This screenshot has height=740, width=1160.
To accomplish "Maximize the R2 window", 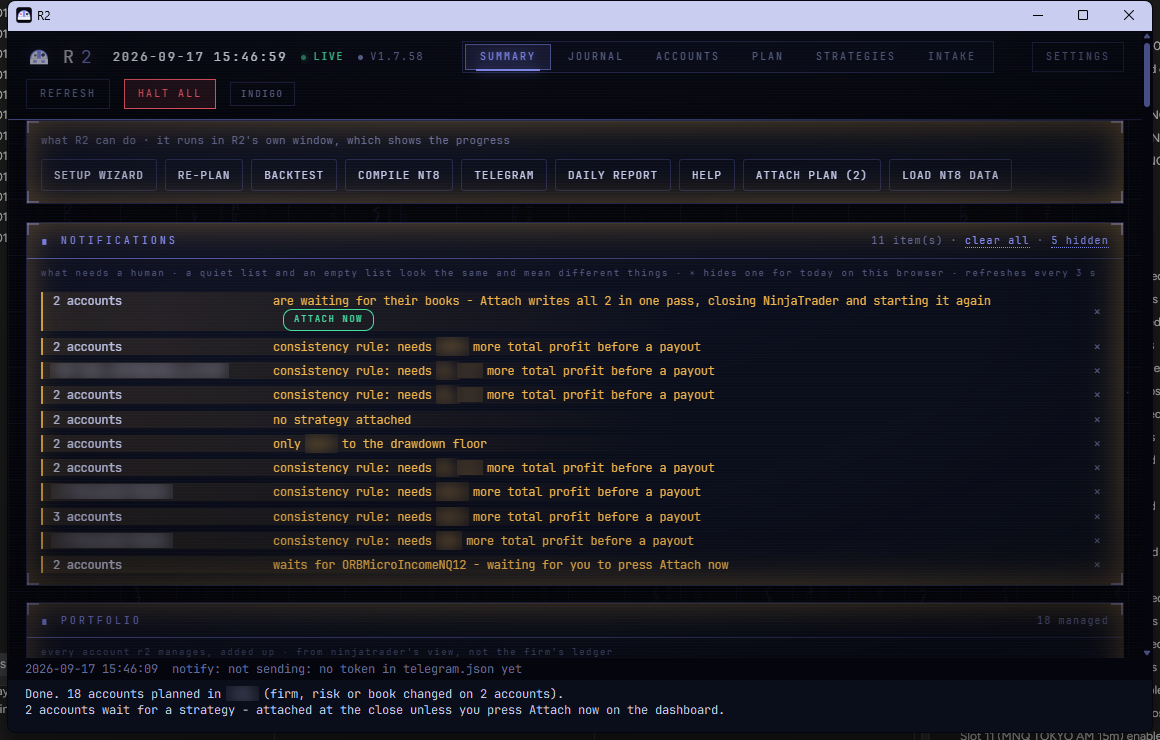I will (1083, 16).
